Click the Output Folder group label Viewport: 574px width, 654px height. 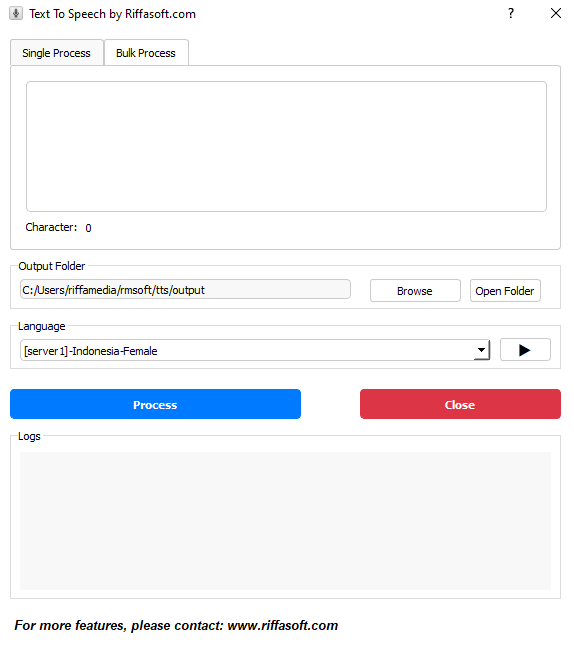click(52, 266)
